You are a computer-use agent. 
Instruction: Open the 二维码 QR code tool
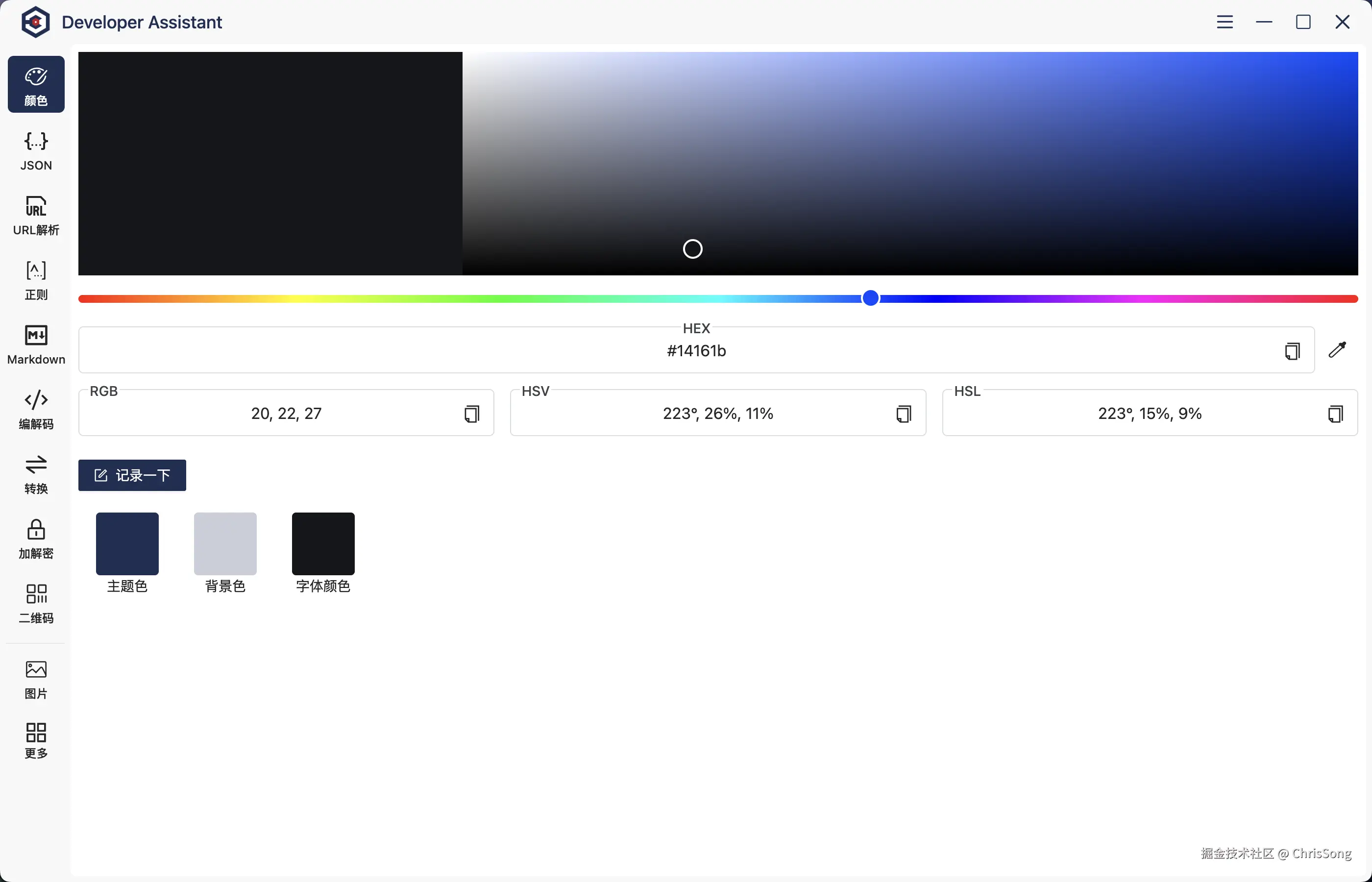point(36,604)
